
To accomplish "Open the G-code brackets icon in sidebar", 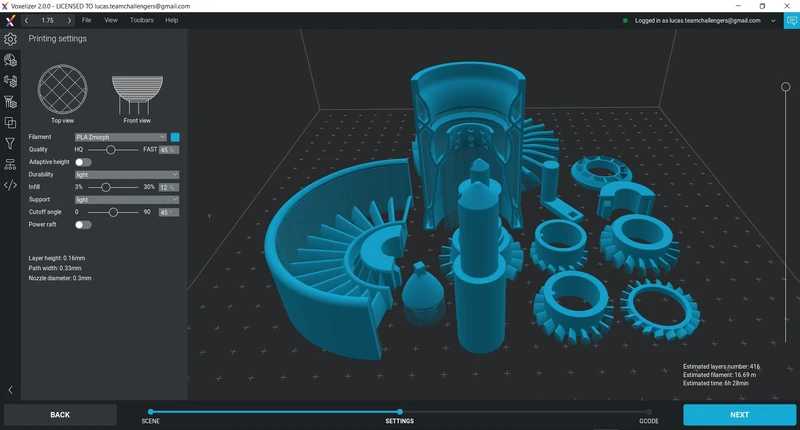I will [x=10, y=185].
